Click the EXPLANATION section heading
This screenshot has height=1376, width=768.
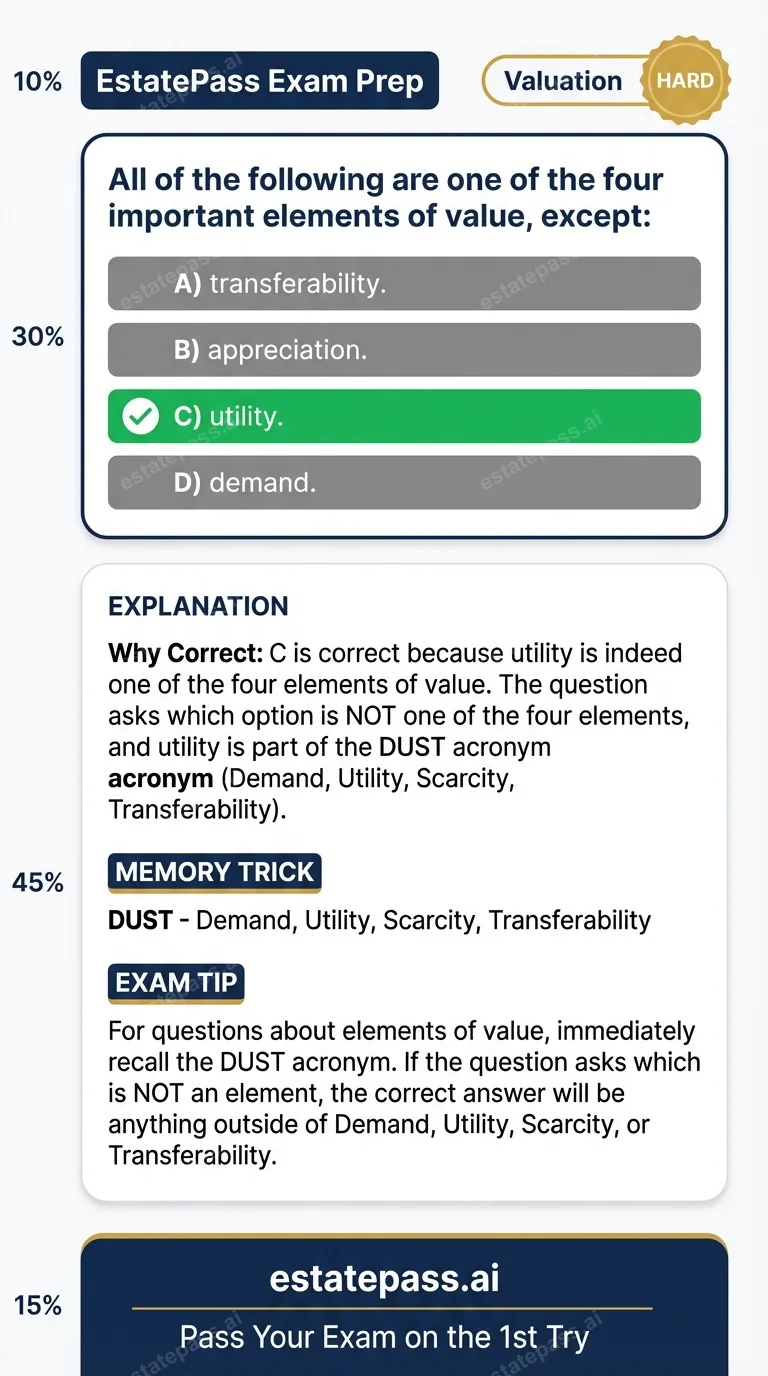[197, 606]
